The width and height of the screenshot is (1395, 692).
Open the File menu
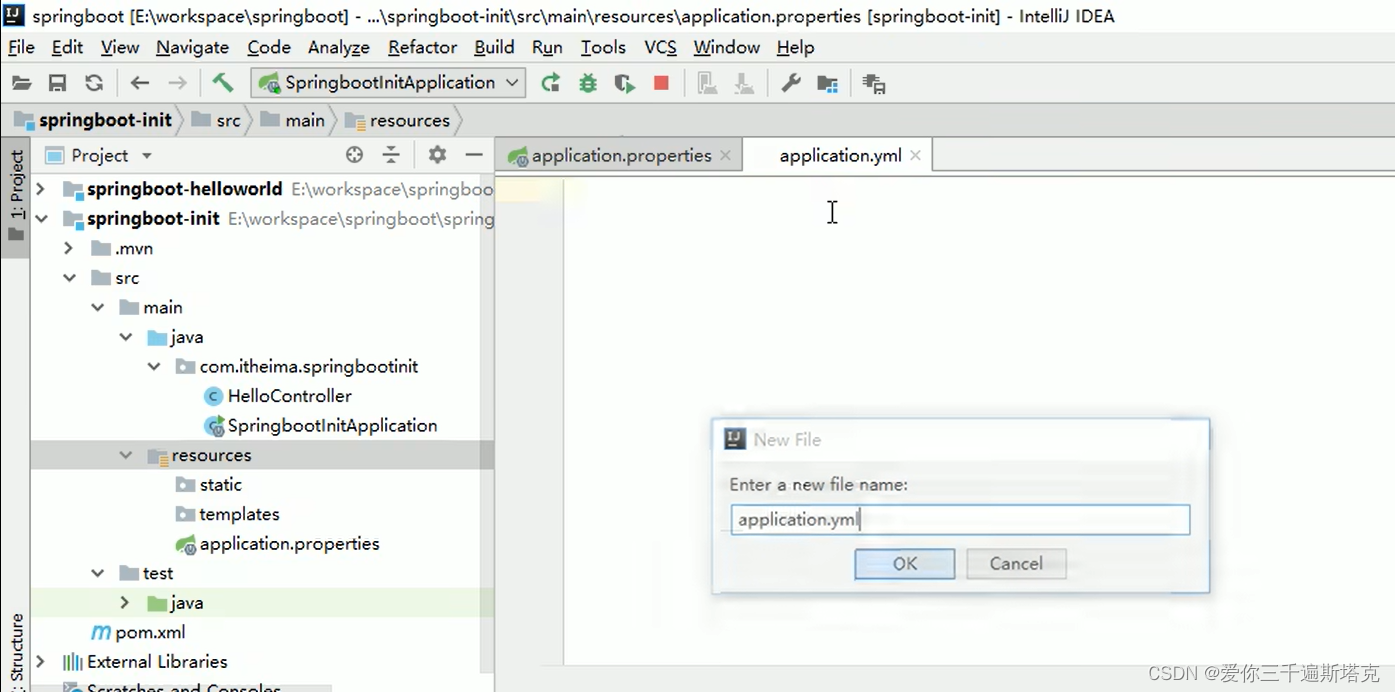click(21, 47)
